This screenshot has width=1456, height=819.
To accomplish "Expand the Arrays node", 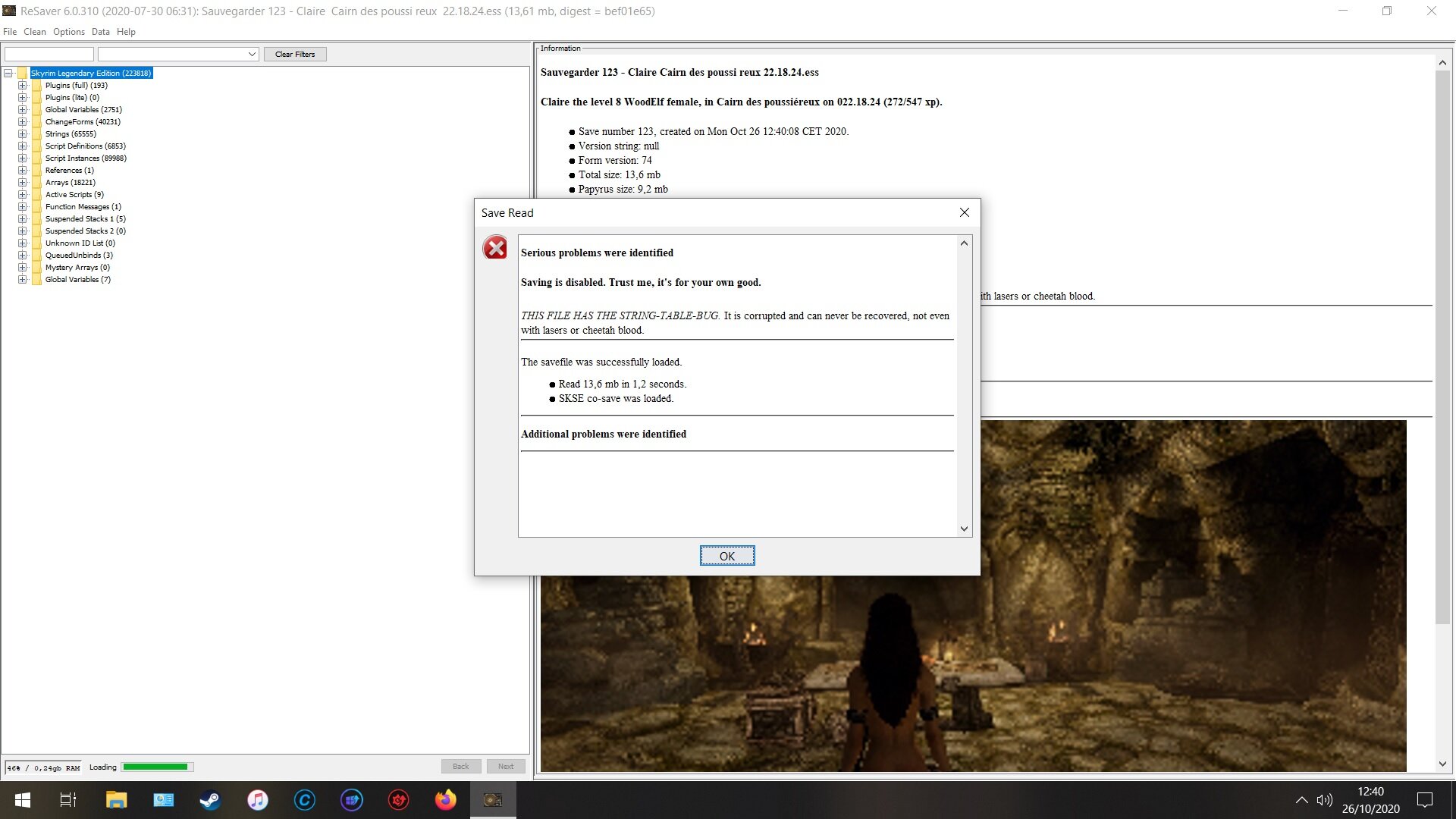I will (x=23, y=183).
